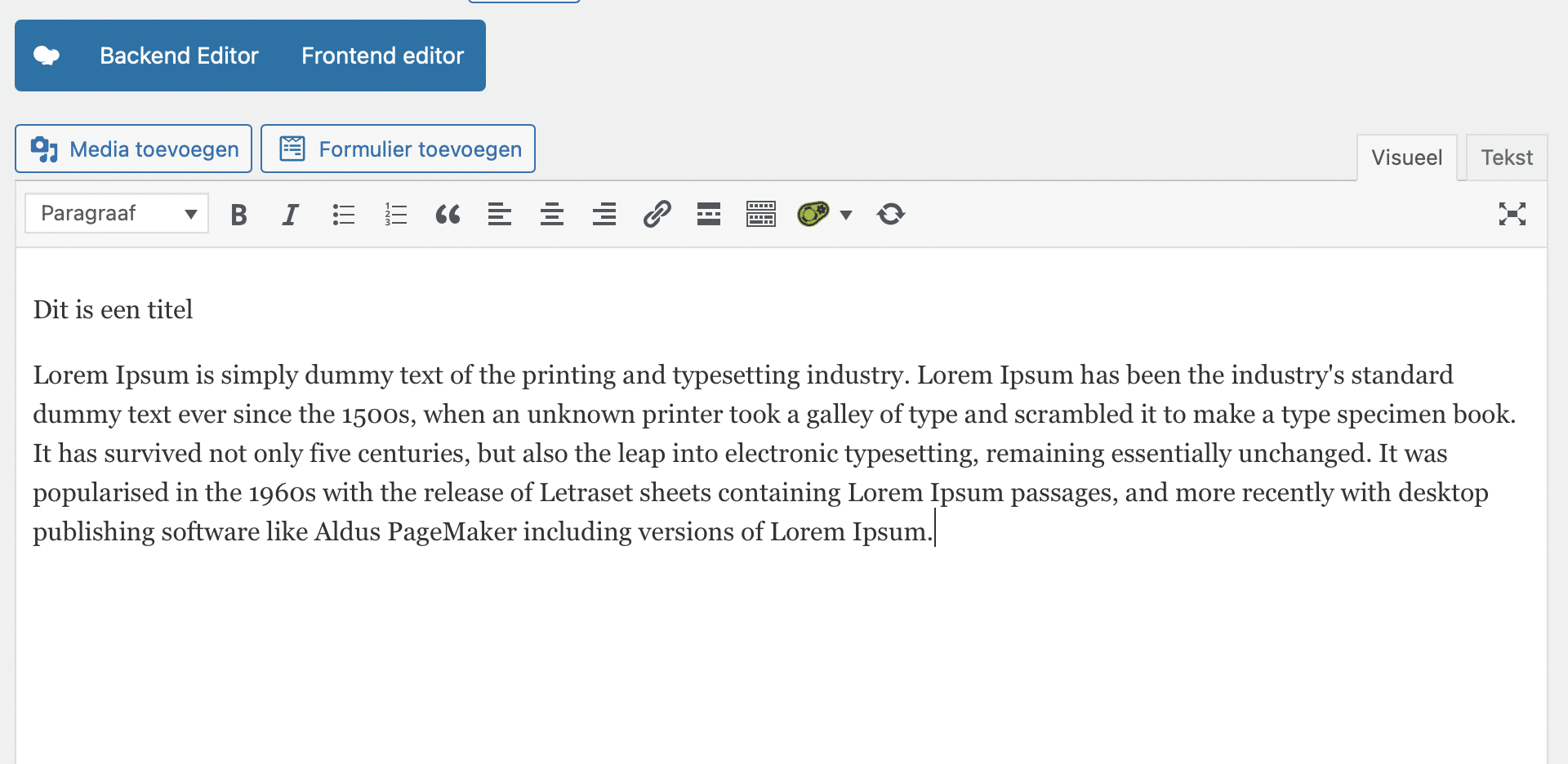Click the 'Dit is een titel' line

[113, 309]
